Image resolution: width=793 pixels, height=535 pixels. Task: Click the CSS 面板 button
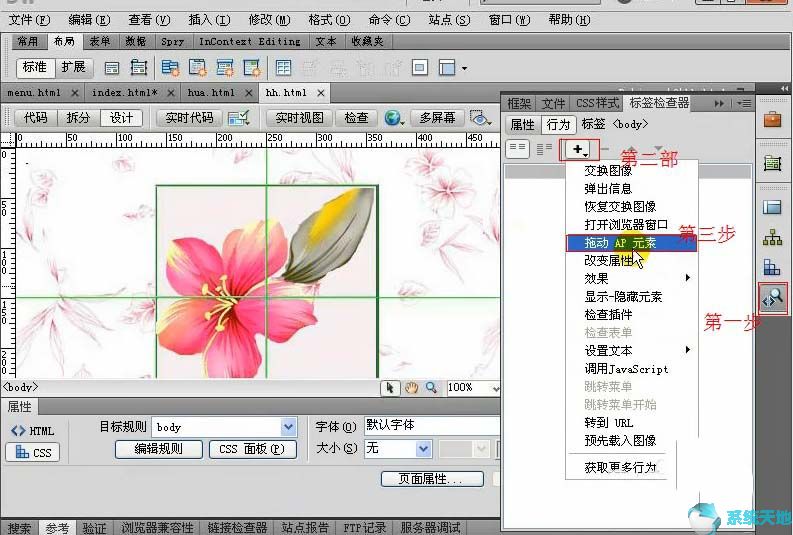tap(252, 449)
